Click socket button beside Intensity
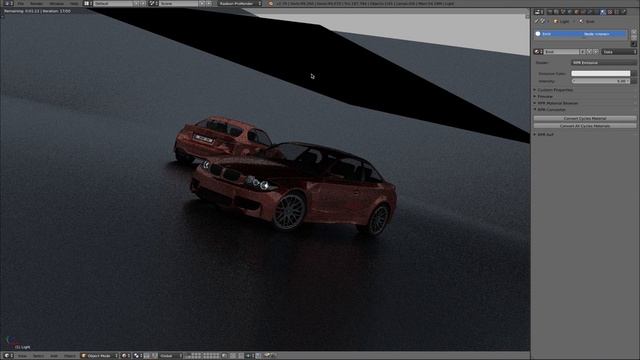The height and width of the screenshot is (360, 640). click(x=634, y=81)
